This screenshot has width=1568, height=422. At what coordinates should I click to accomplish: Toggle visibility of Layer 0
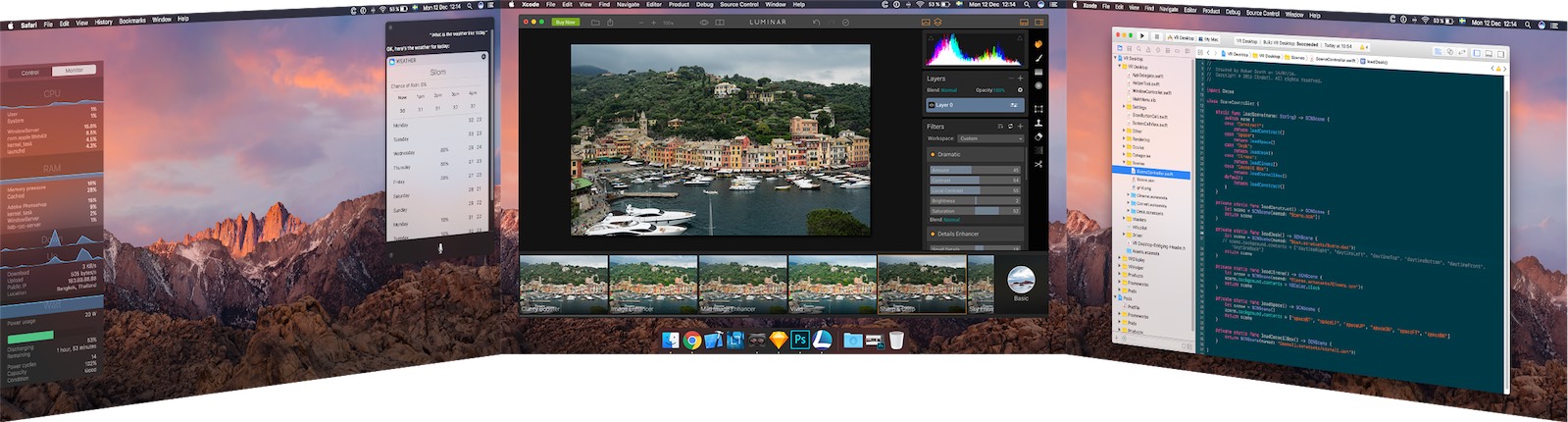tap(932, 105)
